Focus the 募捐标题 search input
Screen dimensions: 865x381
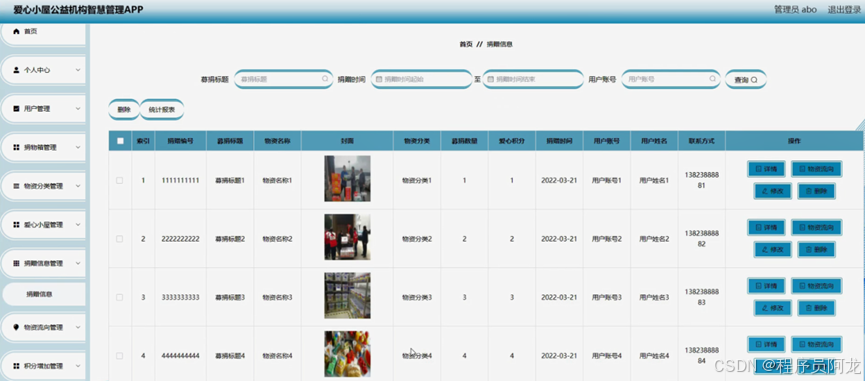click(x=284, y=79)
